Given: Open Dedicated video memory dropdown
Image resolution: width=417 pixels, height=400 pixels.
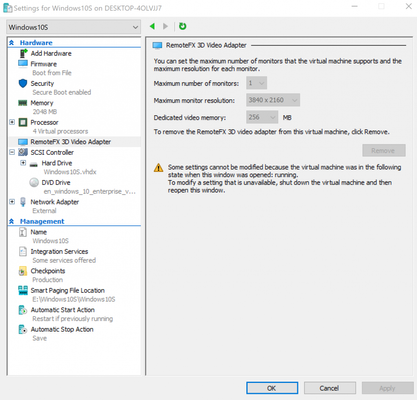Looking at the screenshot, I should pyautogui.click(x=262, y=117).
